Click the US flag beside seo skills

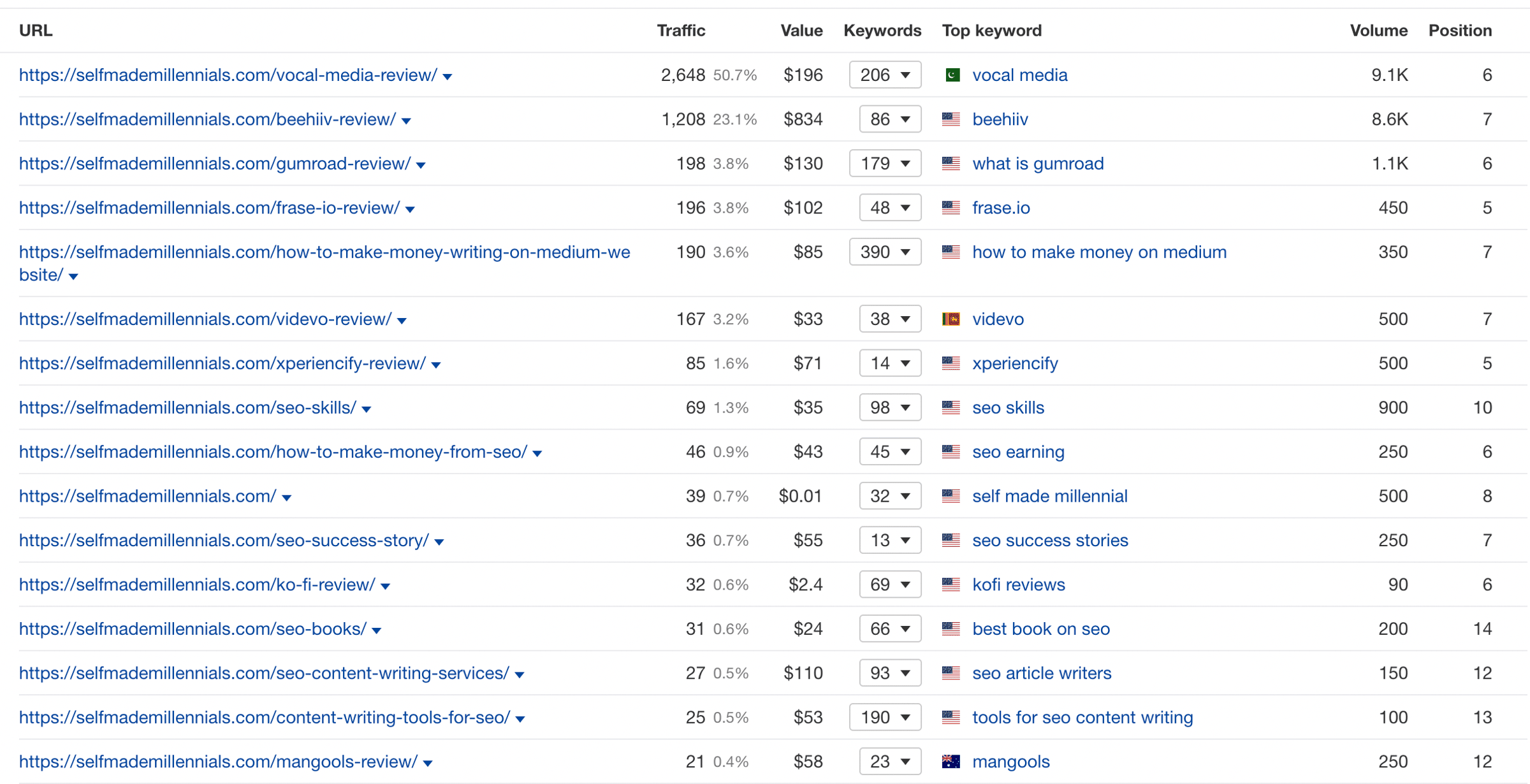click(x=952, y=408)
